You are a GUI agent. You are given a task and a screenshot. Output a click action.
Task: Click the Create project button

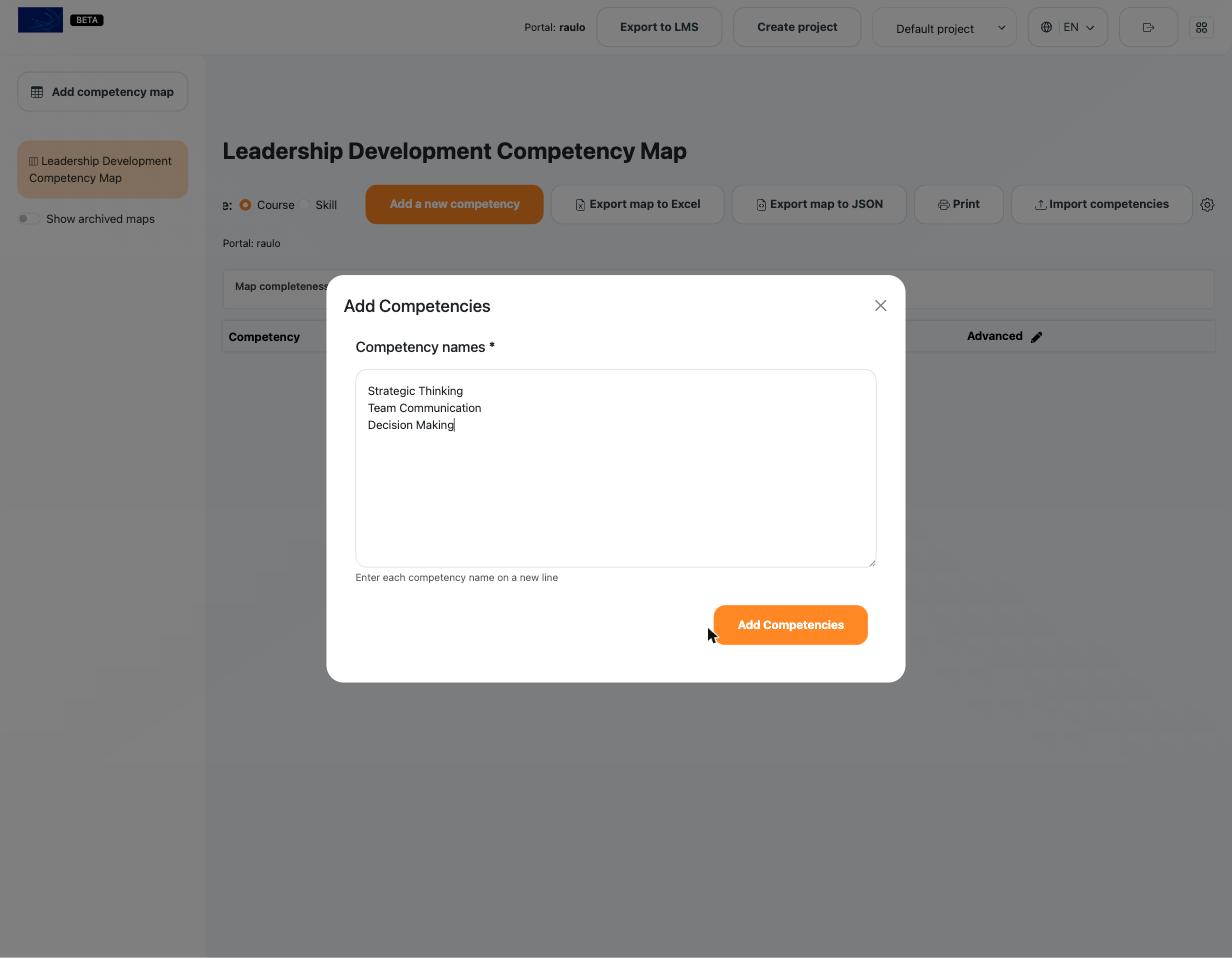[x=797, y=27]
